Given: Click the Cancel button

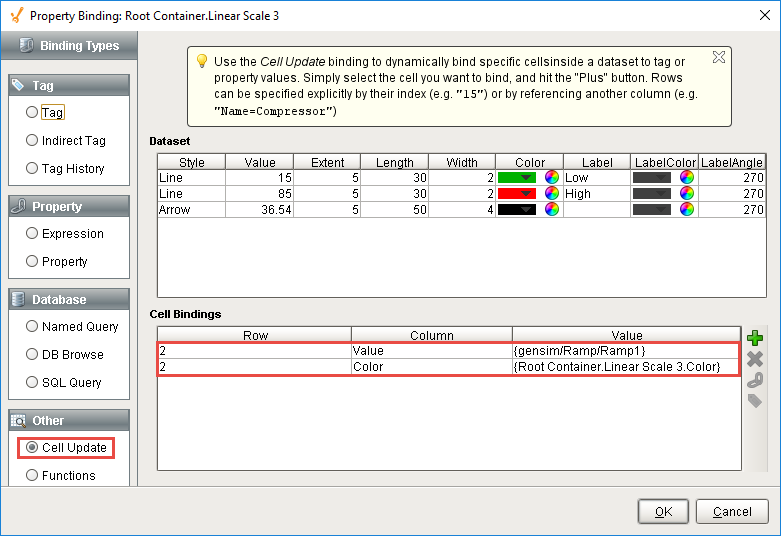Looking at the screenshot, I should click(732, 512).
